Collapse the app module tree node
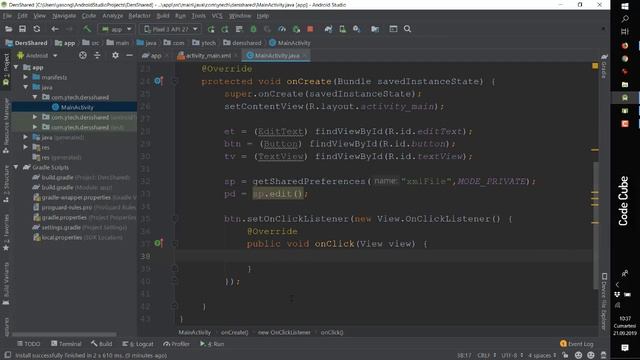The image size is (640, 360). 16,67
